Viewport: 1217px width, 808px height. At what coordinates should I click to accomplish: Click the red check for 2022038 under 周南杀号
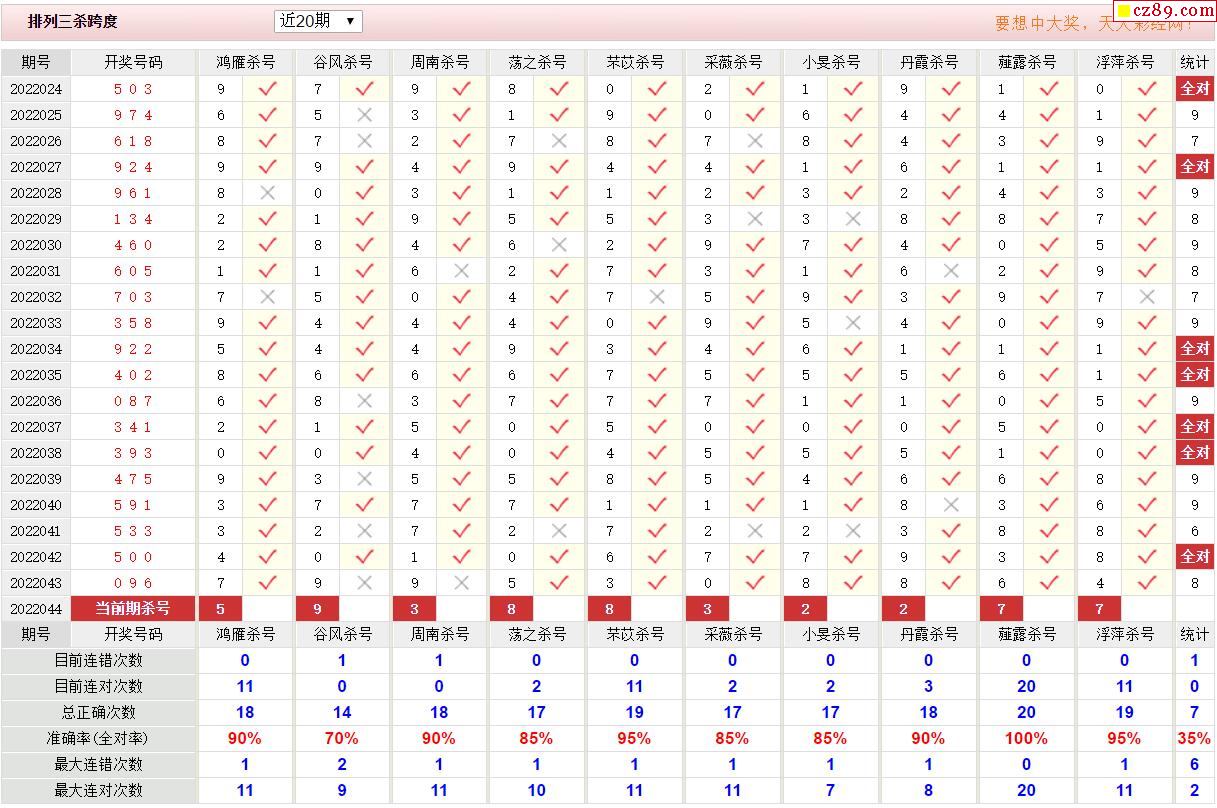(461, 453)
